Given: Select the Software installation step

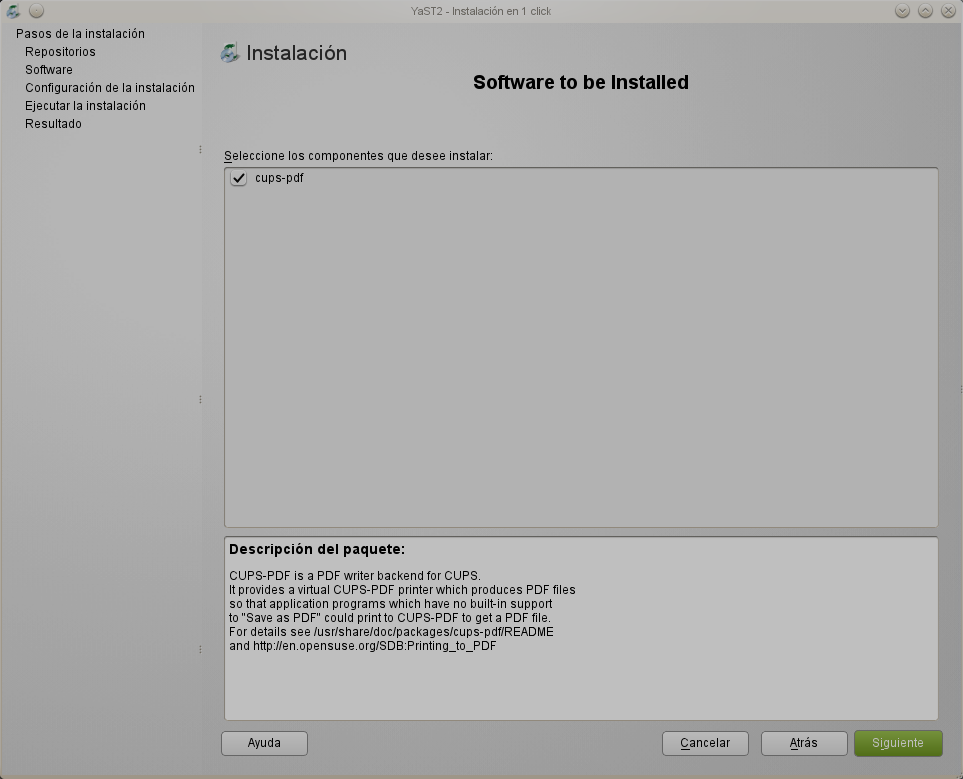Looking at the screenshot, I should point(49,69).
